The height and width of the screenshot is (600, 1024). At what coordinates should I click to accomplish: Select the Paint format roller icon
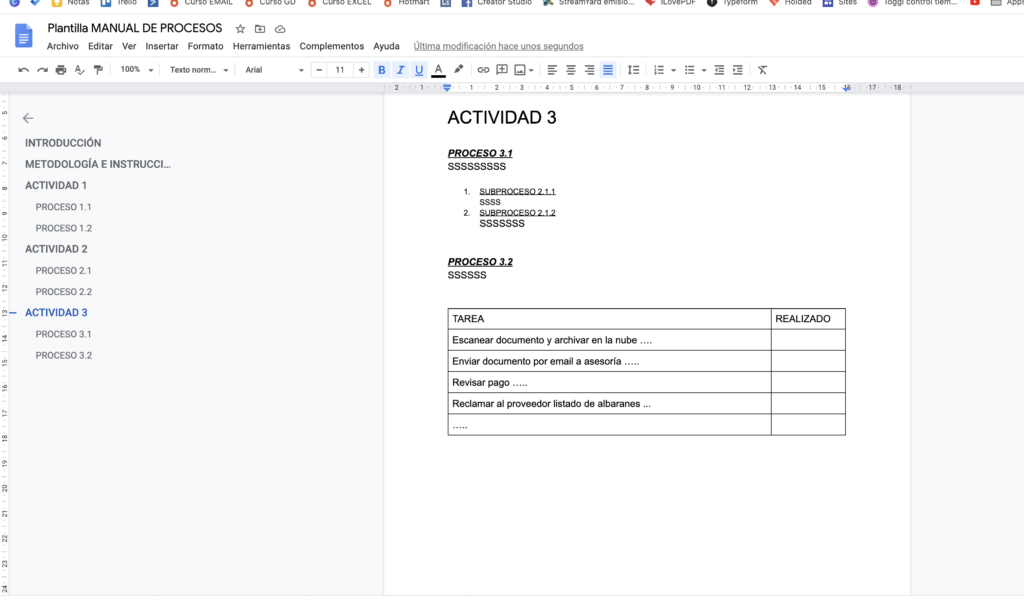(x=98, y=70)
